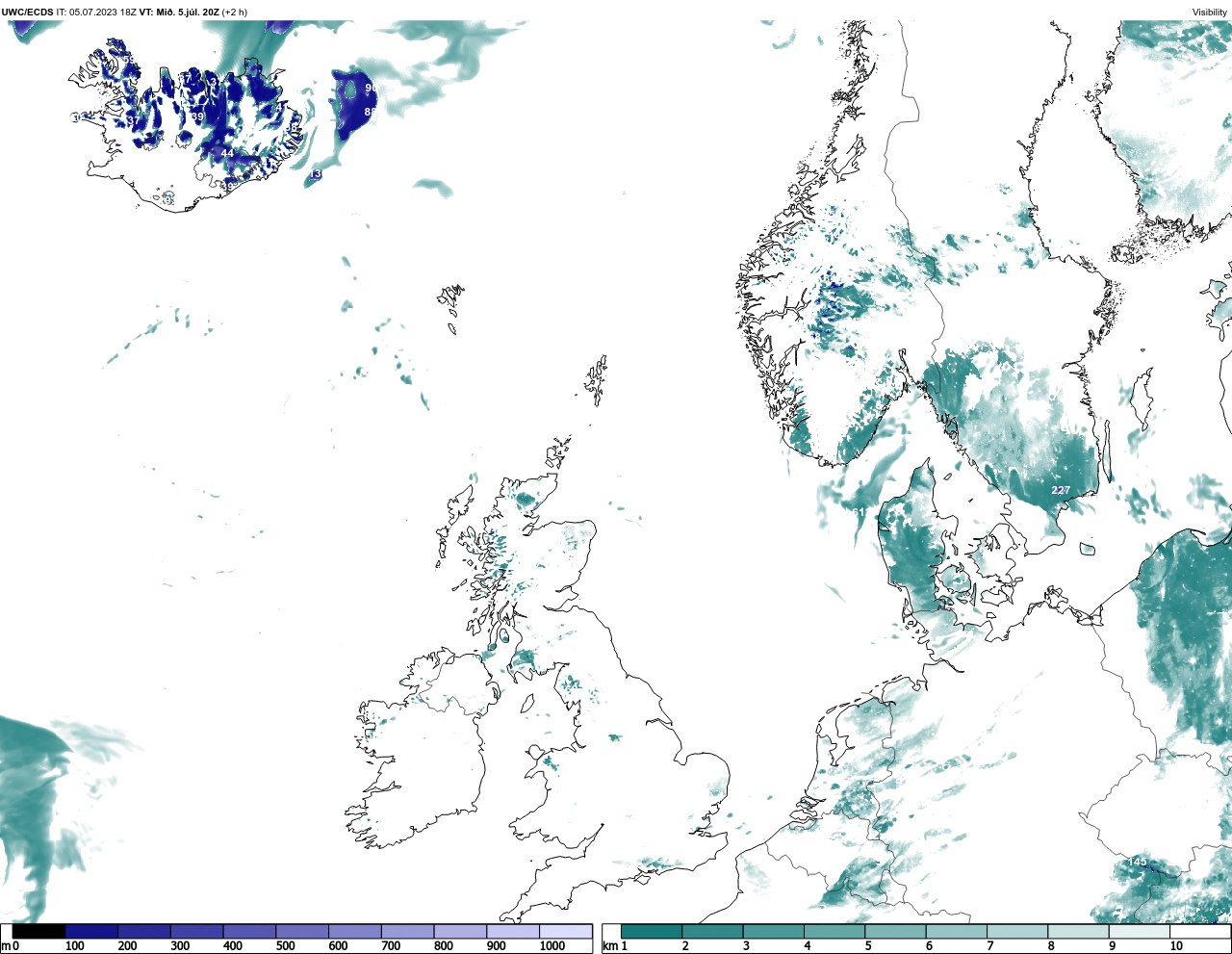Select the dark navy 100–200 m legend swatch

pyautogui.click(x=91, y=931)
